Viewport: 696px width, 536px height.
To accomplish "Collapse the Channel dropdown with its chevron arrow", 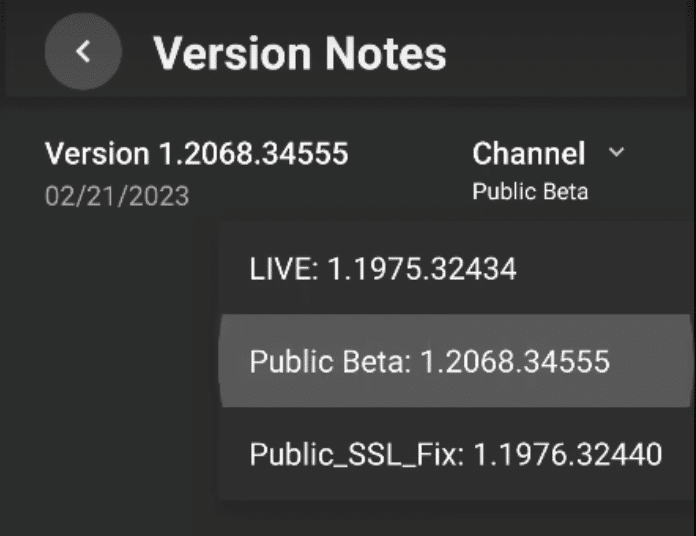I will click(x=616, y=152).
